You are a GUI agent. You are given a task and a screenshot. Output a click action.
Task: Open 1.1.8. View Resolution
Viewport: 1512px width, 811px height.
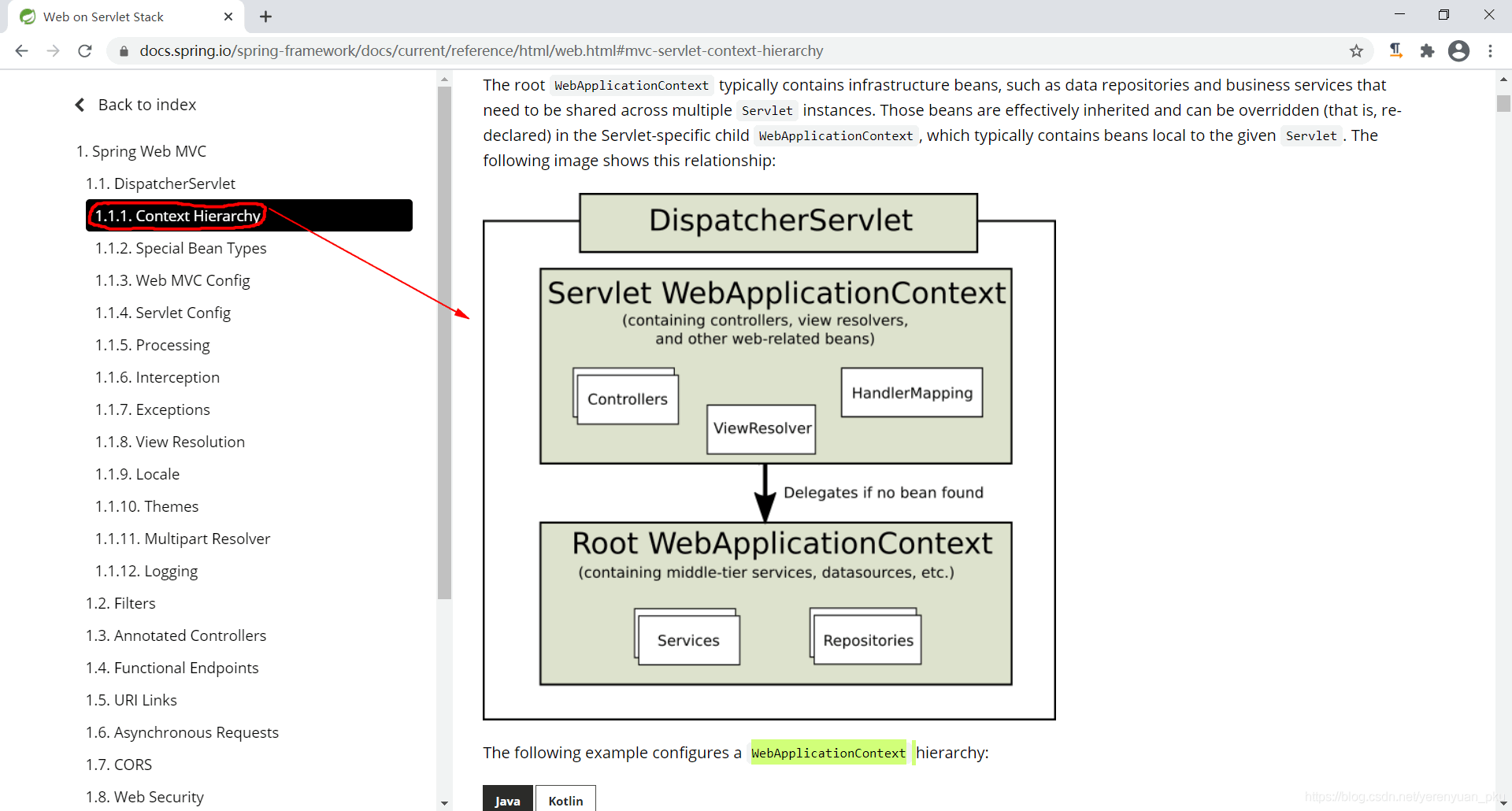coord(170,442)
